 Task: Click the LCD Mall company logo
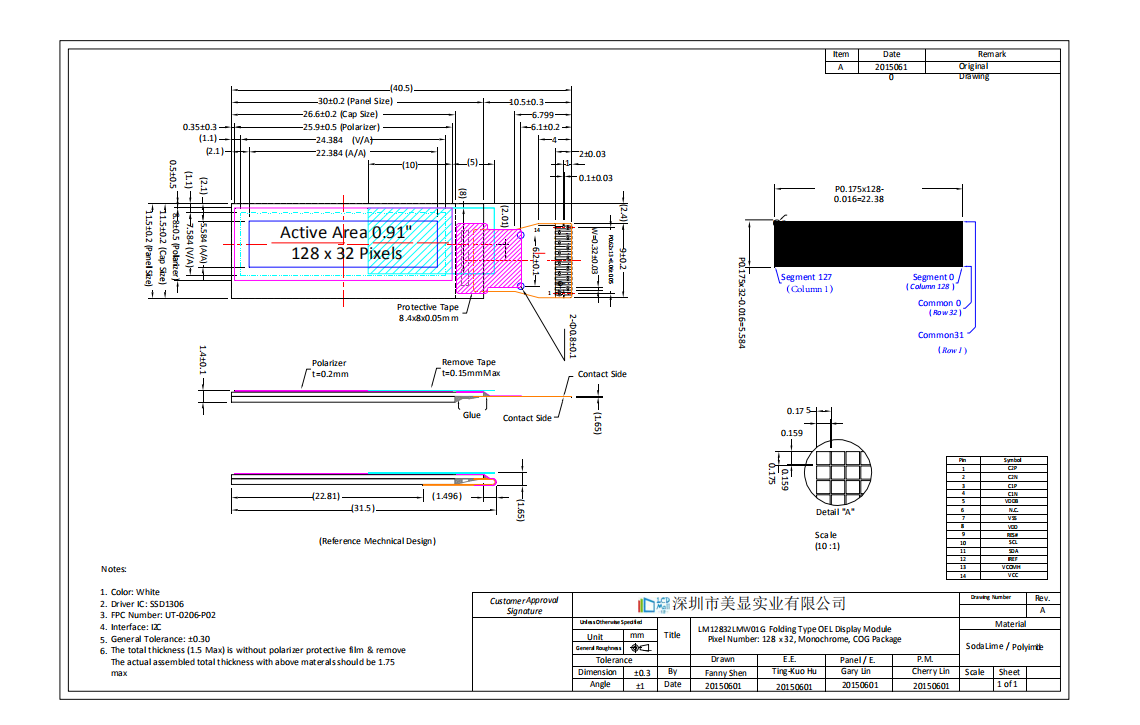tap(653, 603)
